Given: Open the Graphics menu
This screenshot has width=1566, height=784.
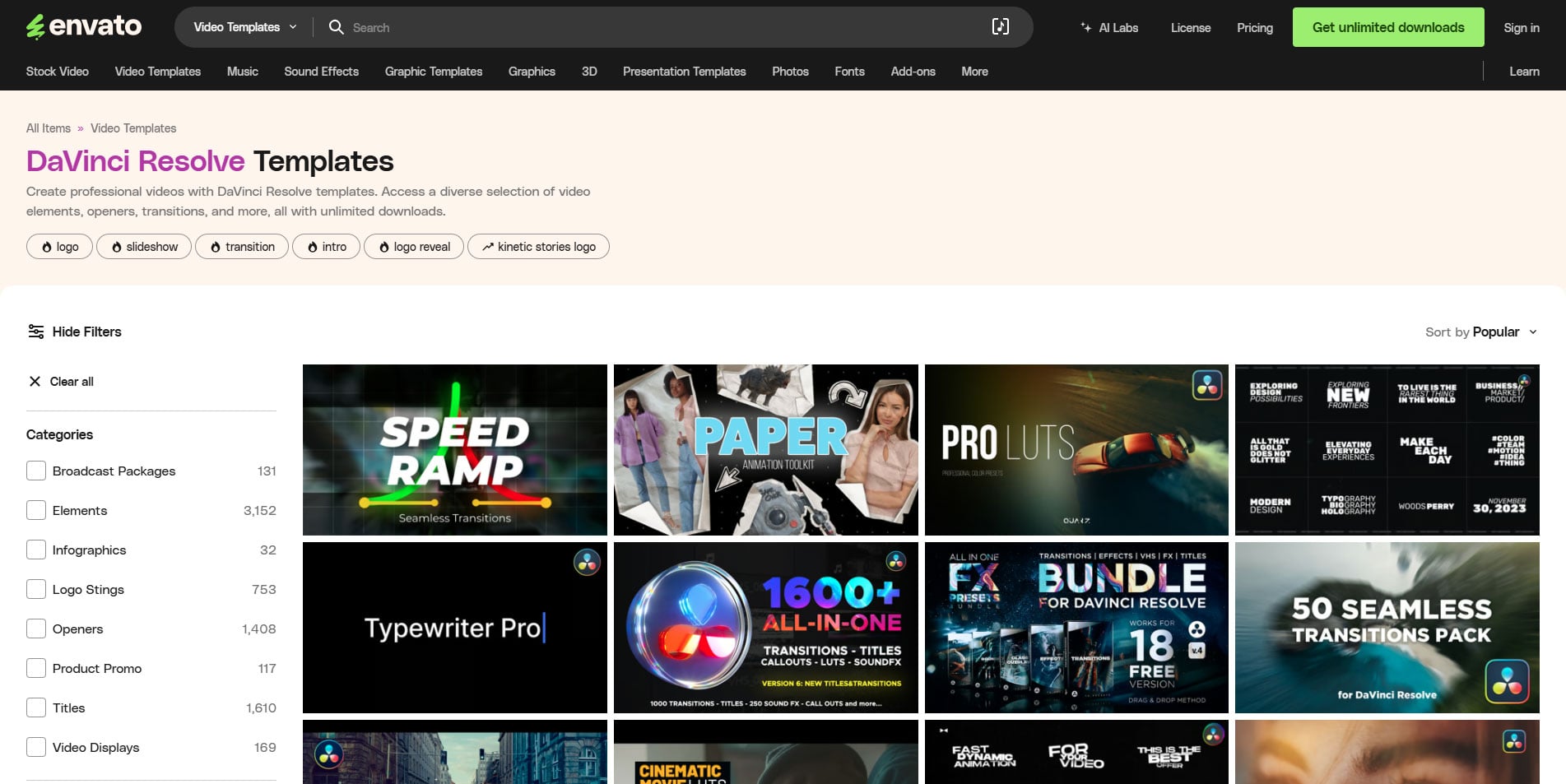Looking at the screenshot, I should point(532,72).
